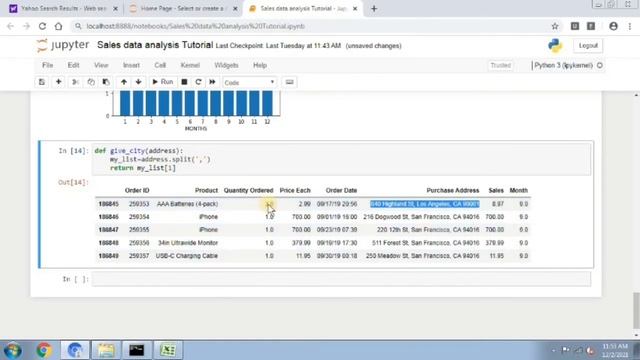Click the Logout button
Screen dimensions: 640x360
pos(588,46)
